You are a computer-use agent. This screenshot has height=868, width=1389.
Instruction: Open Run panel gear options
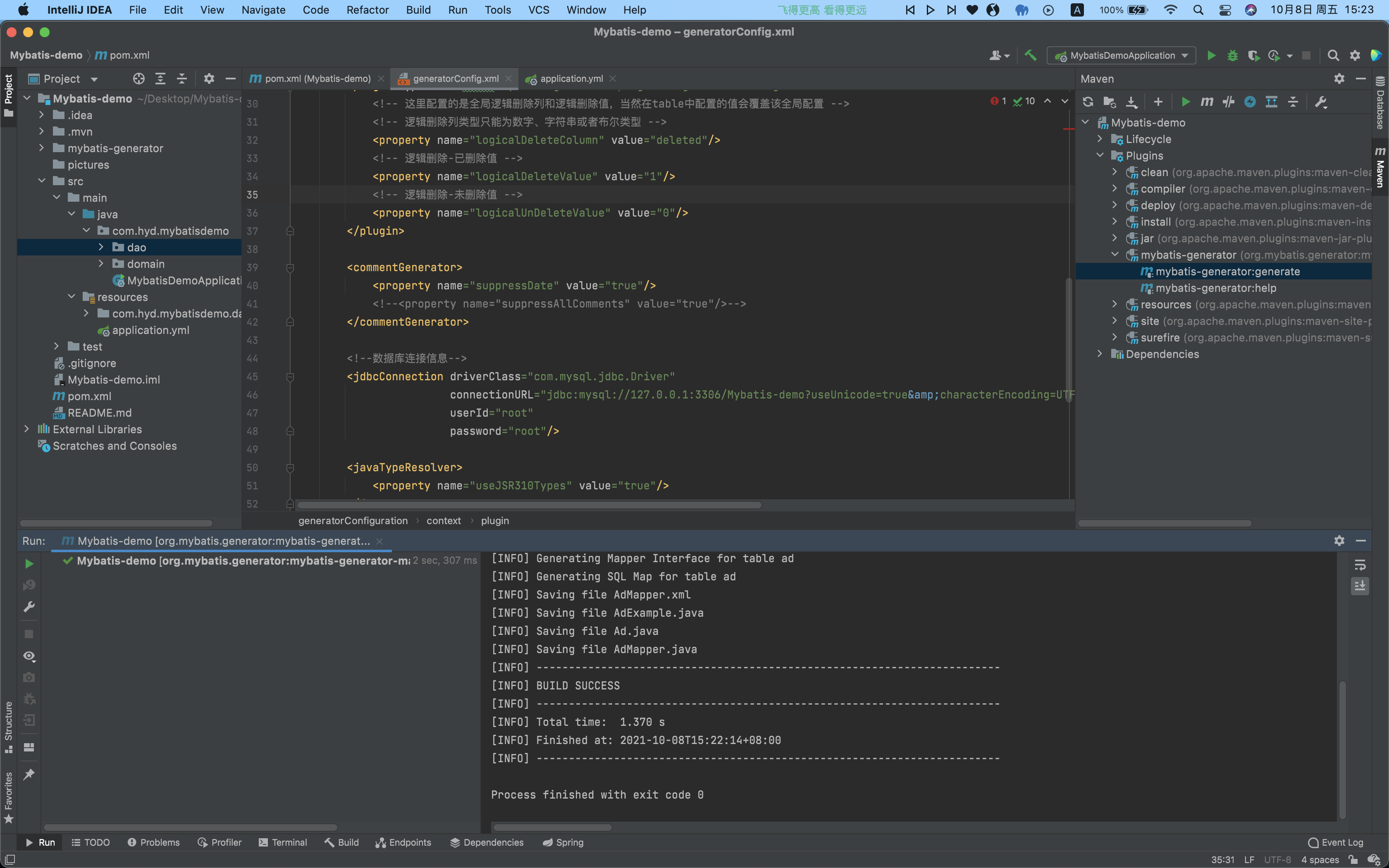coord(1339,541)
